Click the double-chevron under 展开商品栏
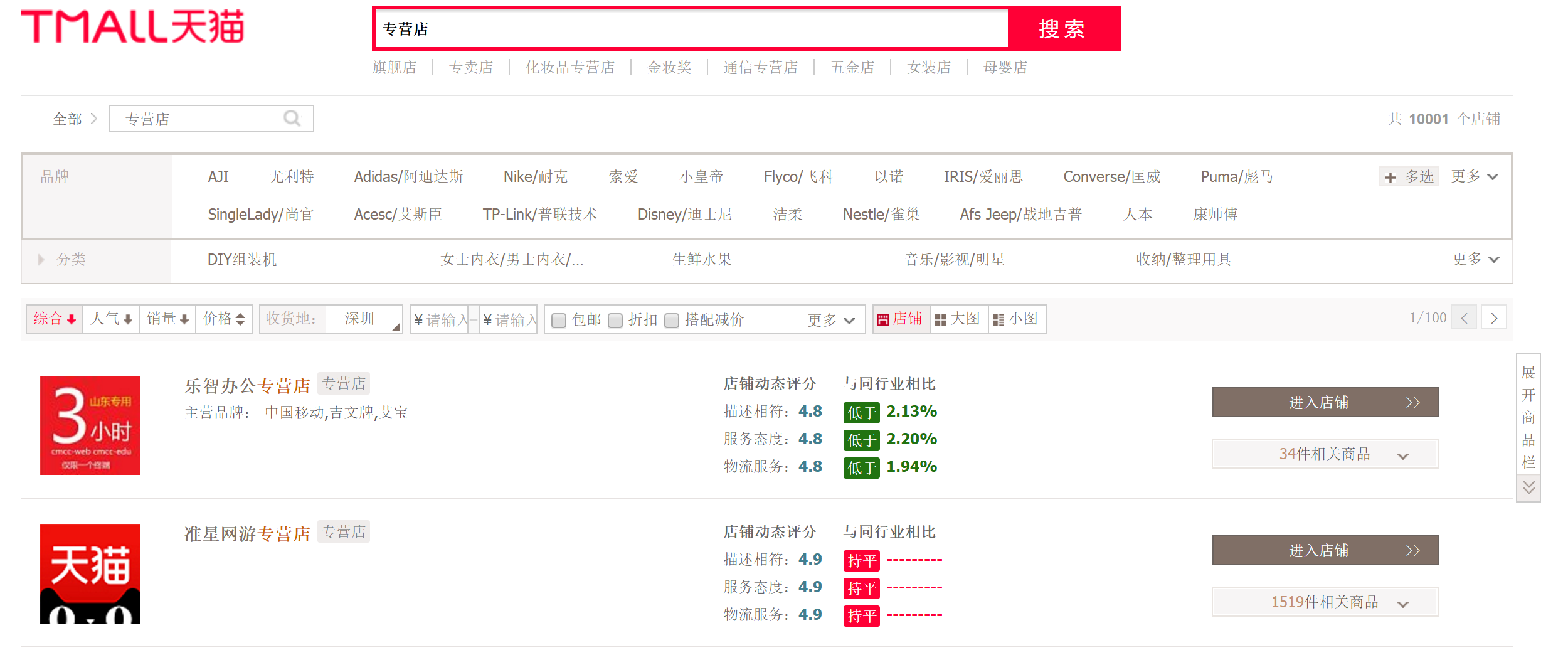 1528,487
